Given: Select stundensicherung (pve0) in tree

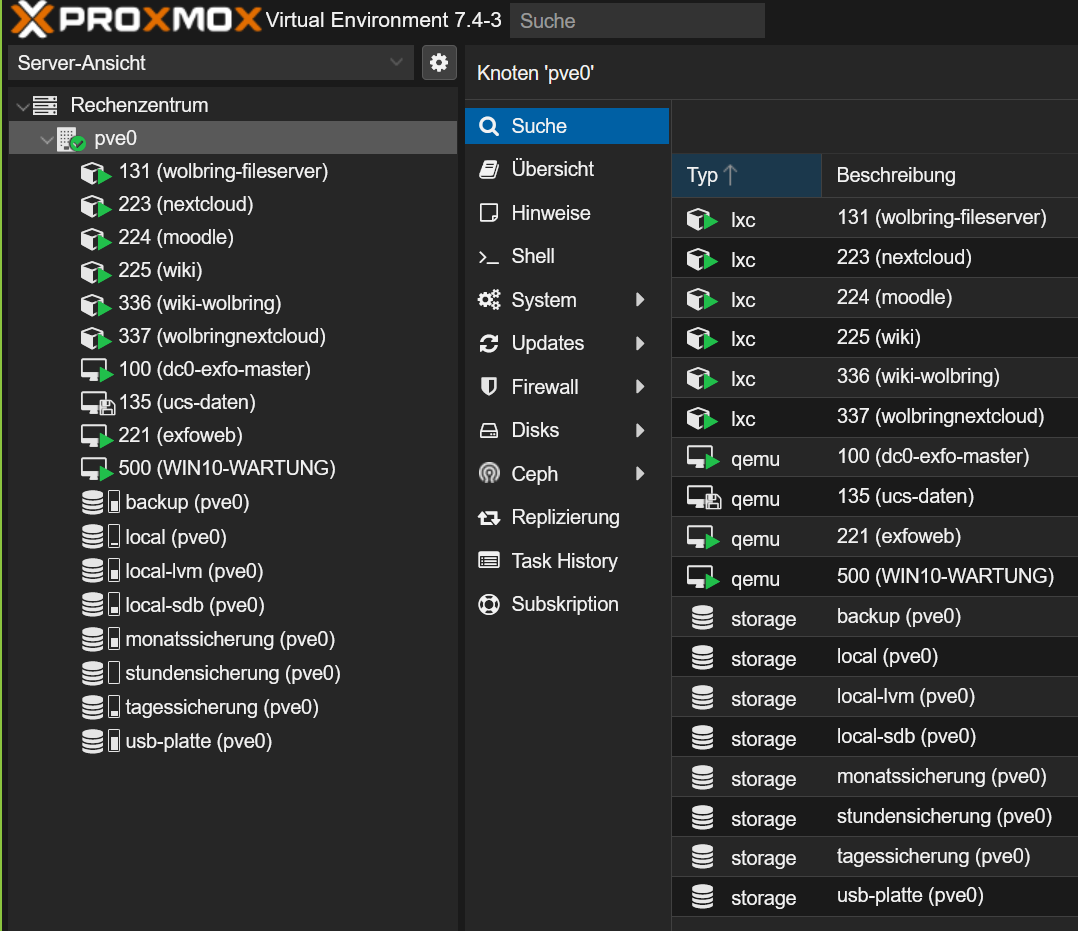Looking at the screenshot, I should pyautogui.click(x=233, y=673).
